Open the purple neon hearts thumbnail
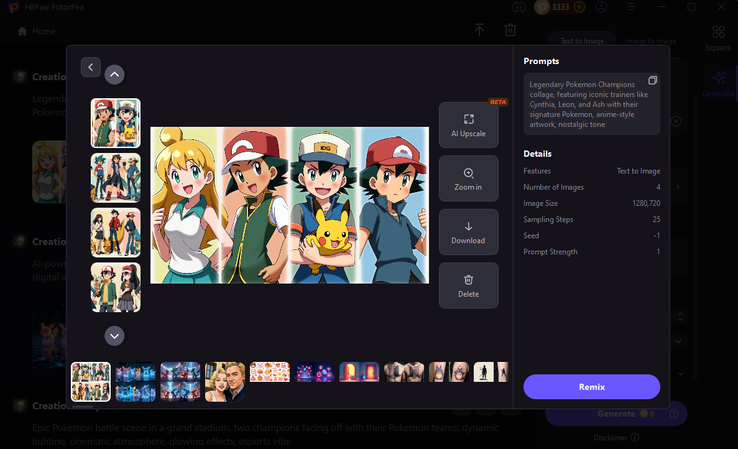Image resolution: width=738 pixels, height=449 pixels. point(314,372)
